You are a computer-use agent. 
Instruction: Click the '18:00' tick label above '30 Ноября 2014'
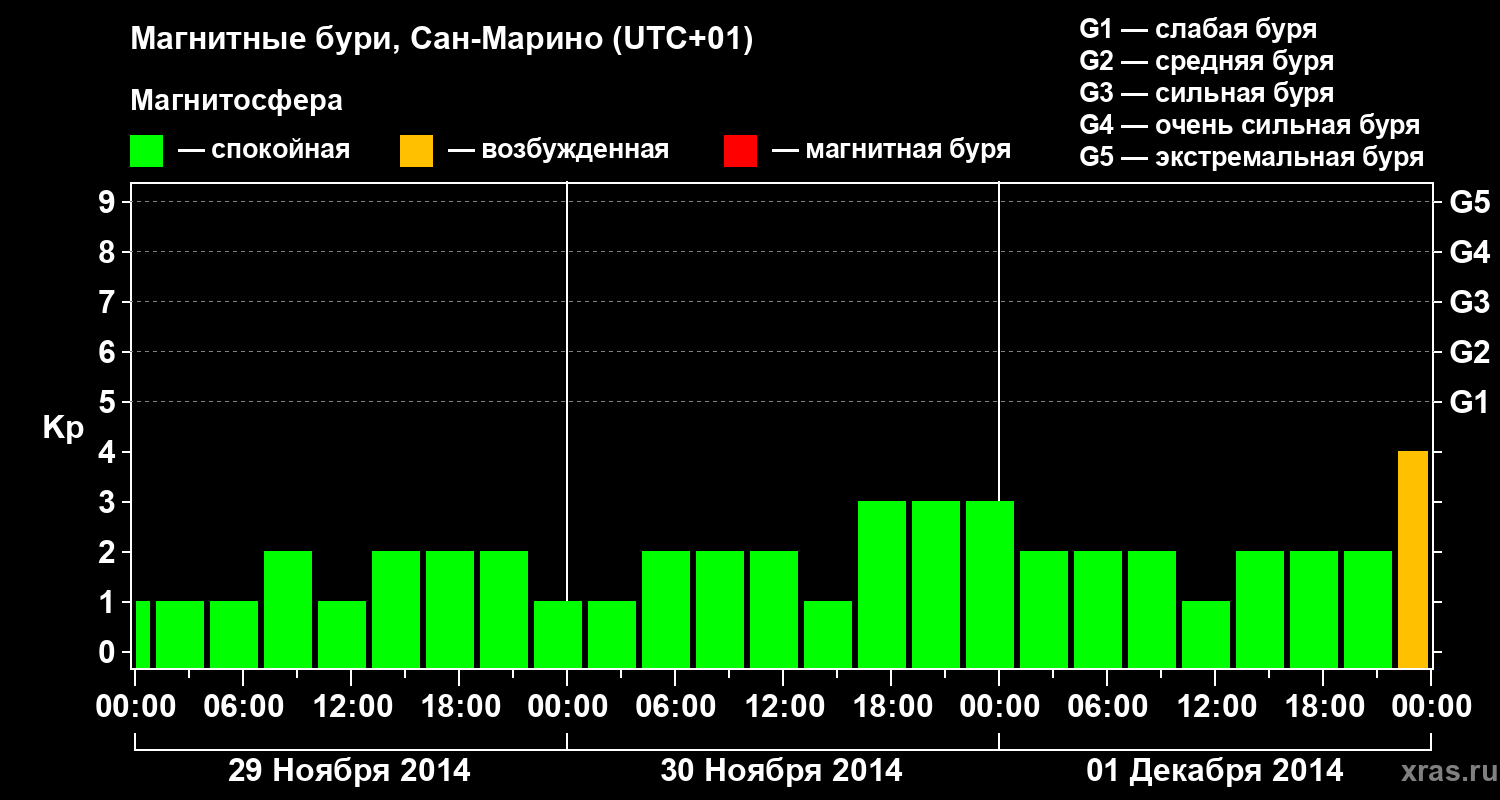tap(891, 706)
